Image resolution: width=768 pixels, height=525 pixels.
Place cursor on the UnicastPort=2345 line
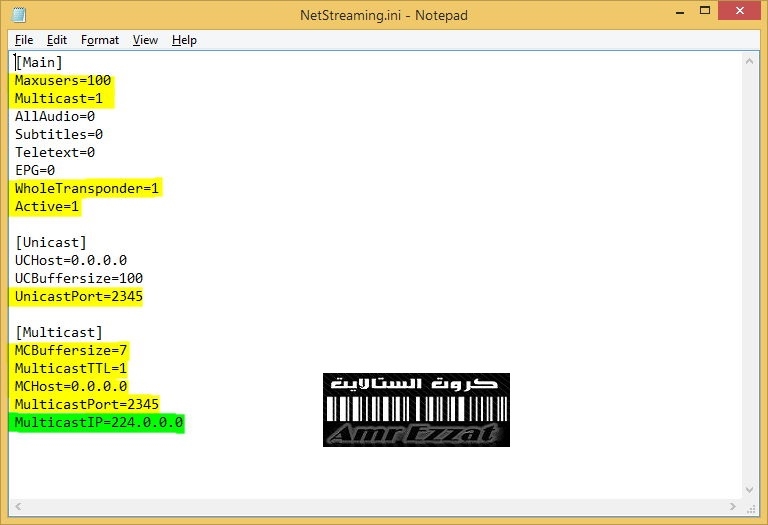[78, 297]
